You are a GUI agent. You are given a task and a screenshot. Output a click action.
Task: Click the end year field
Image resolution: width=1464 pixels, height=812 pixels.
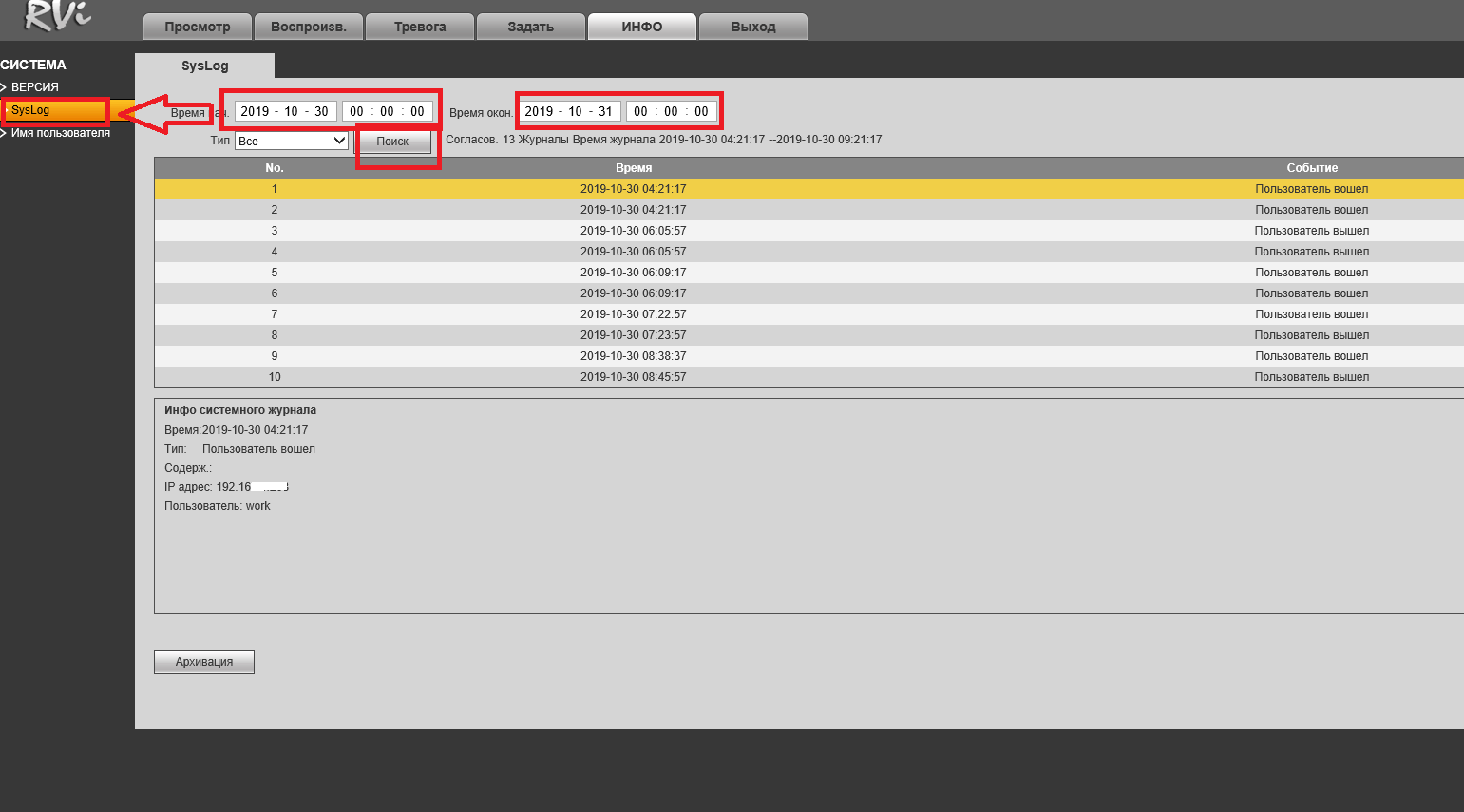coord(539,111)
